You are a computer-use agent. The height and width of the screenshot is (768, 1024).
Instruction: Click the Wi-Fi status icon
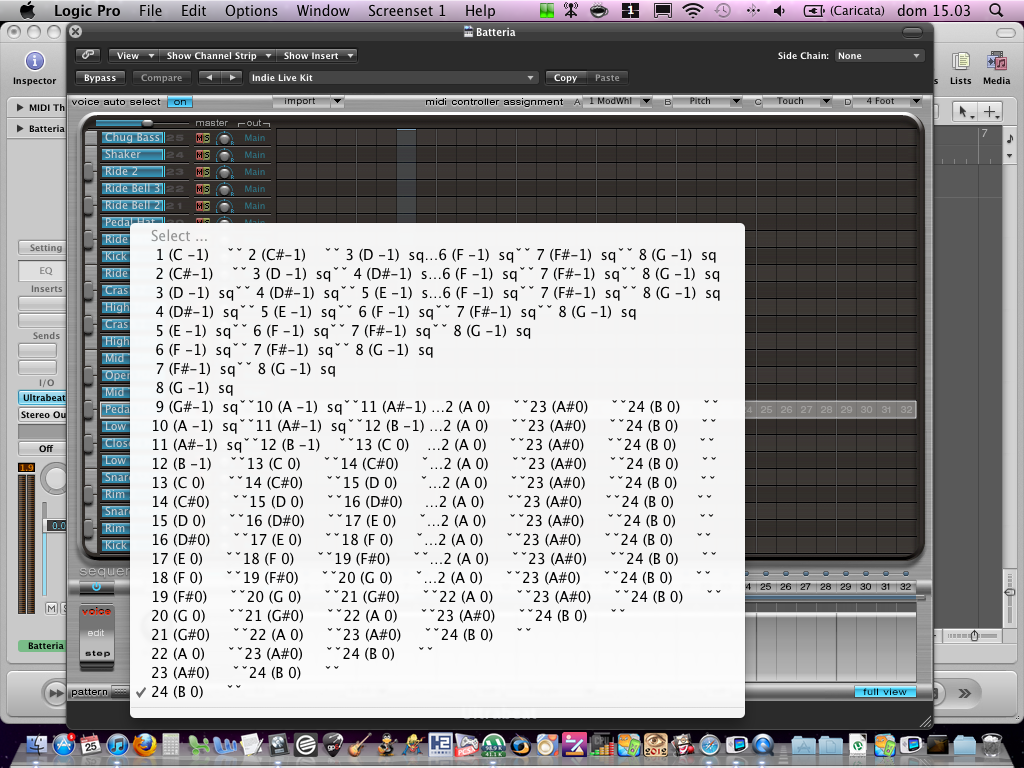point(692,10)
